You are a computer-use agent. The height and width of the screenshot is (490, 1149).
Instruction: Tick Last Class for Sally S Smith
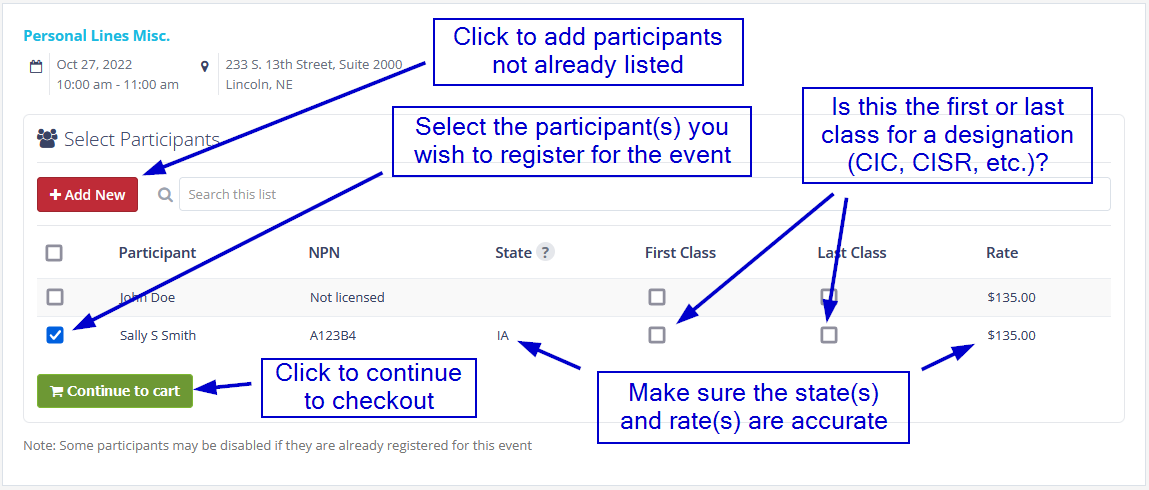(828, 335)
